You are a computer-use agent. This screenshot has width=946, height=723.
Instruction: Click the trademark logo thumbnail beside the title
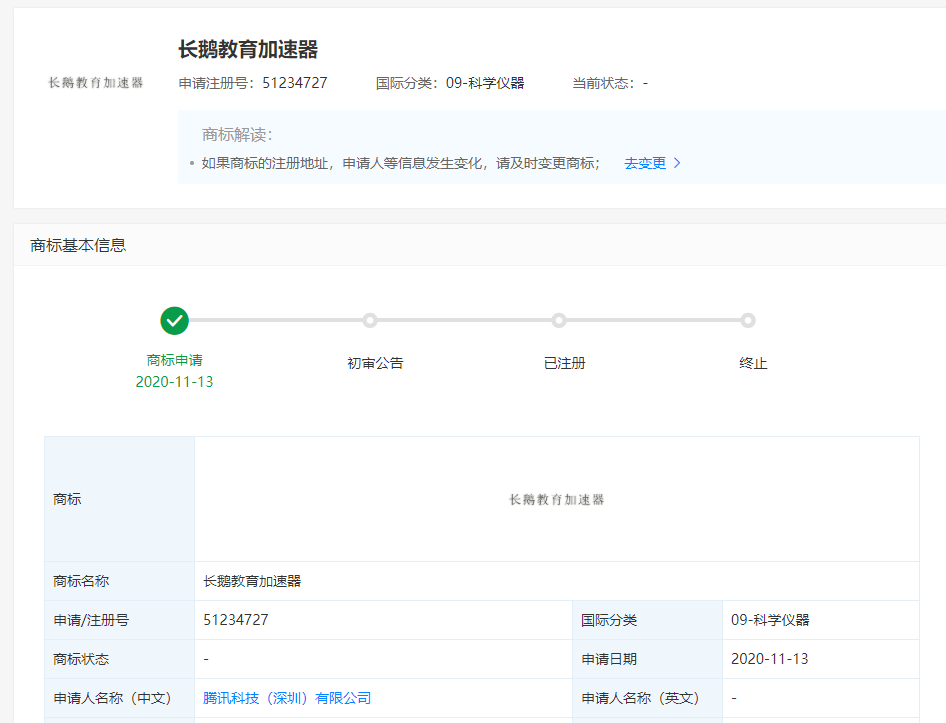pyautogui.click(x=96, y=83)
